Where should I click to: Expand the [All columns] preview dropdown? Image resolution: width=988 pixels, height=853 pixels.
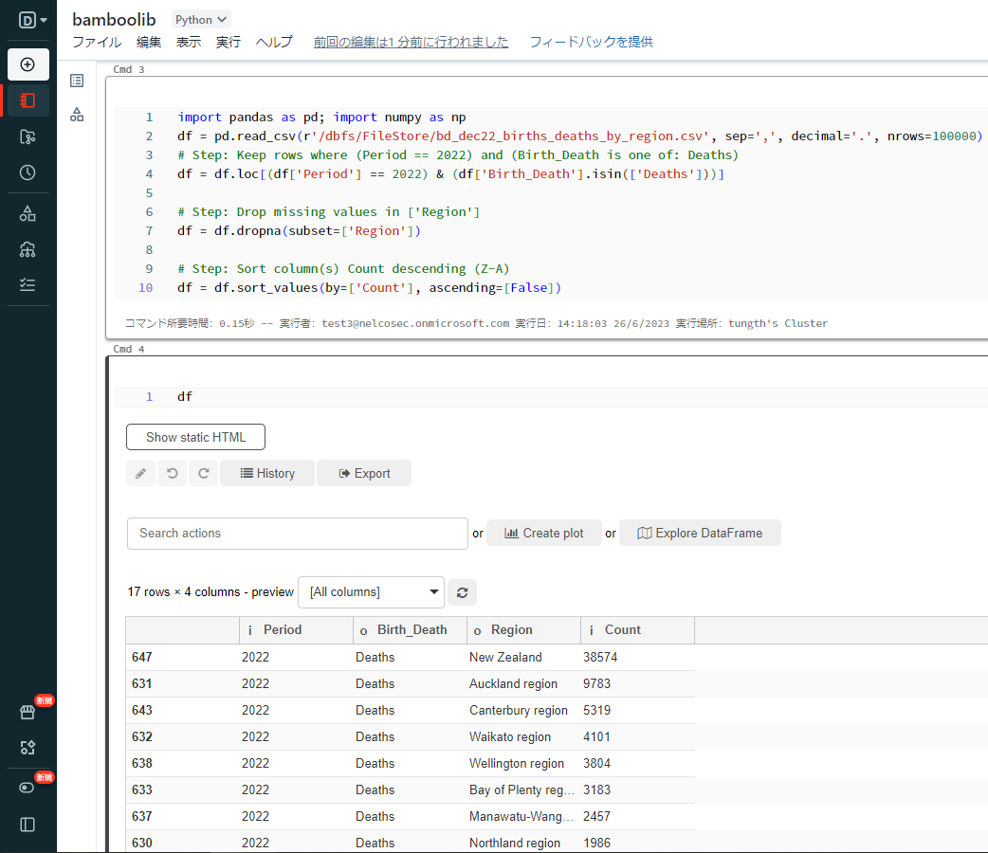(371, 592)
